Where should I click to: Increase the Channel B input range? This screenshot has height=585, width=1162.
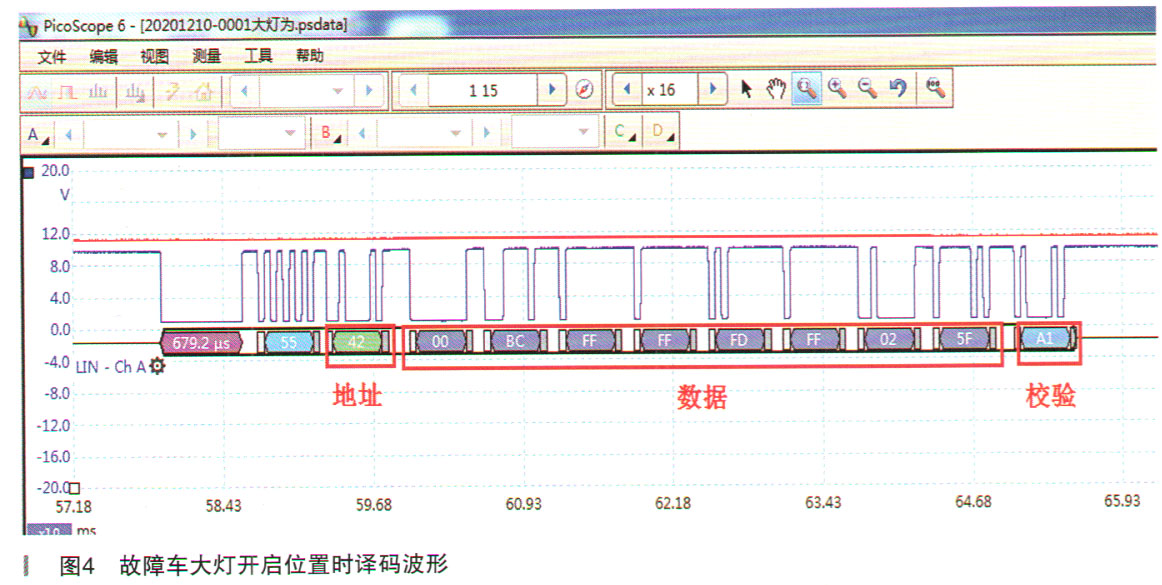pyautogui.click(x=486, y=134)
